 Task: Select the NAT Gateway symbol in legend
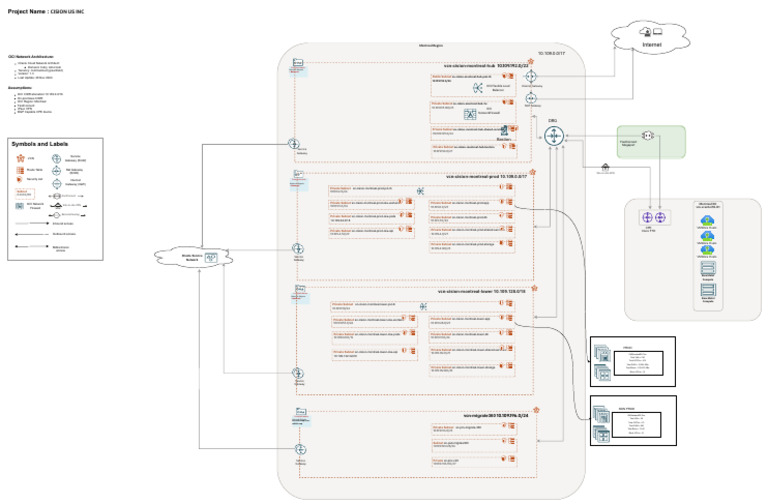(56, 171)
